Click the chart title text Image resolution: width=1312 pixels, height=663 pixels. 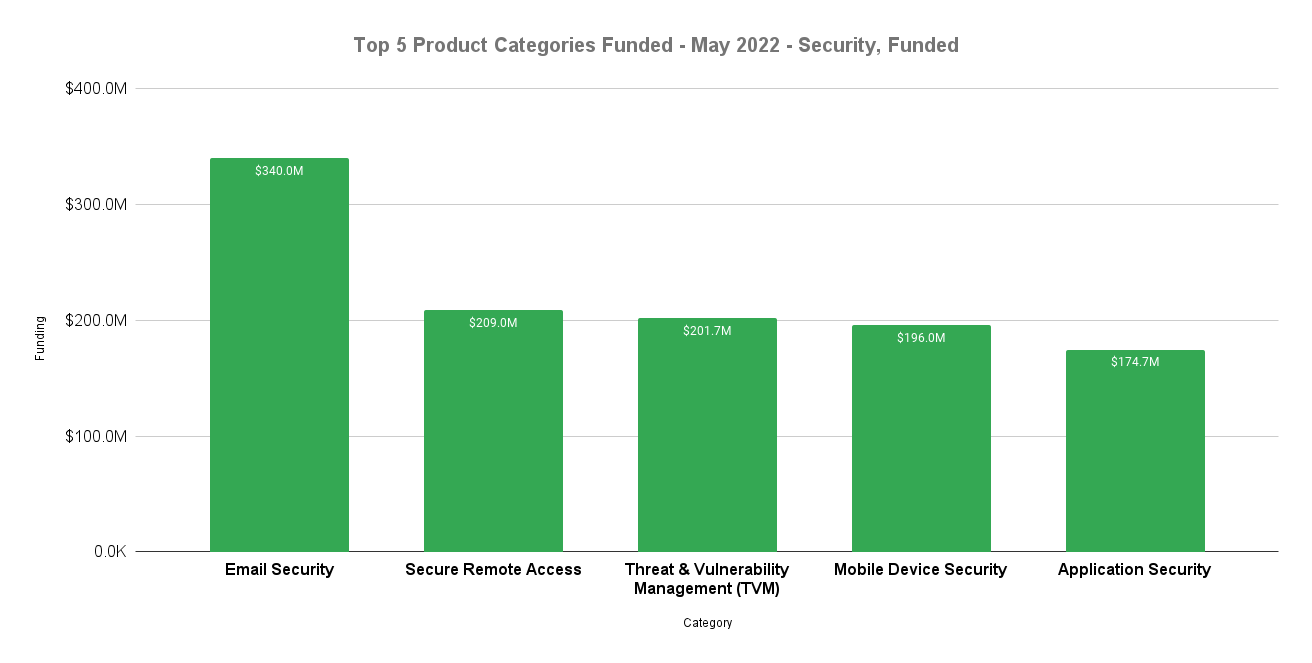tap(655, 45)
